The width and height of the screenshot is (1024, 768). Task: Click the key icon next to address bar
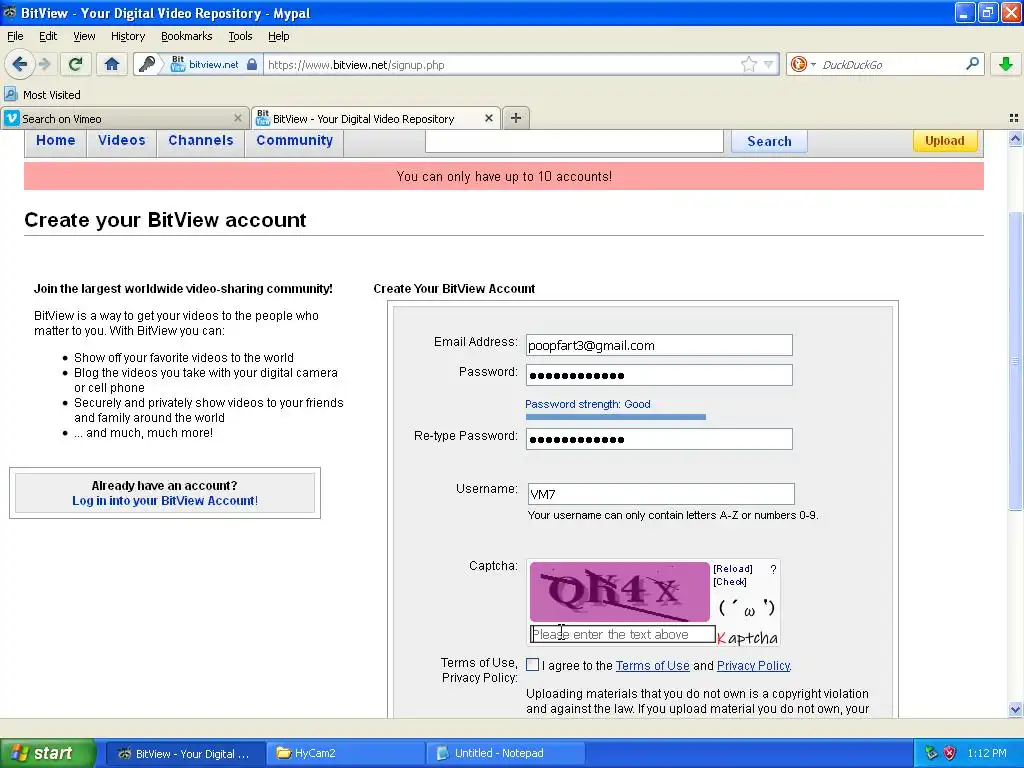[148, 64]
